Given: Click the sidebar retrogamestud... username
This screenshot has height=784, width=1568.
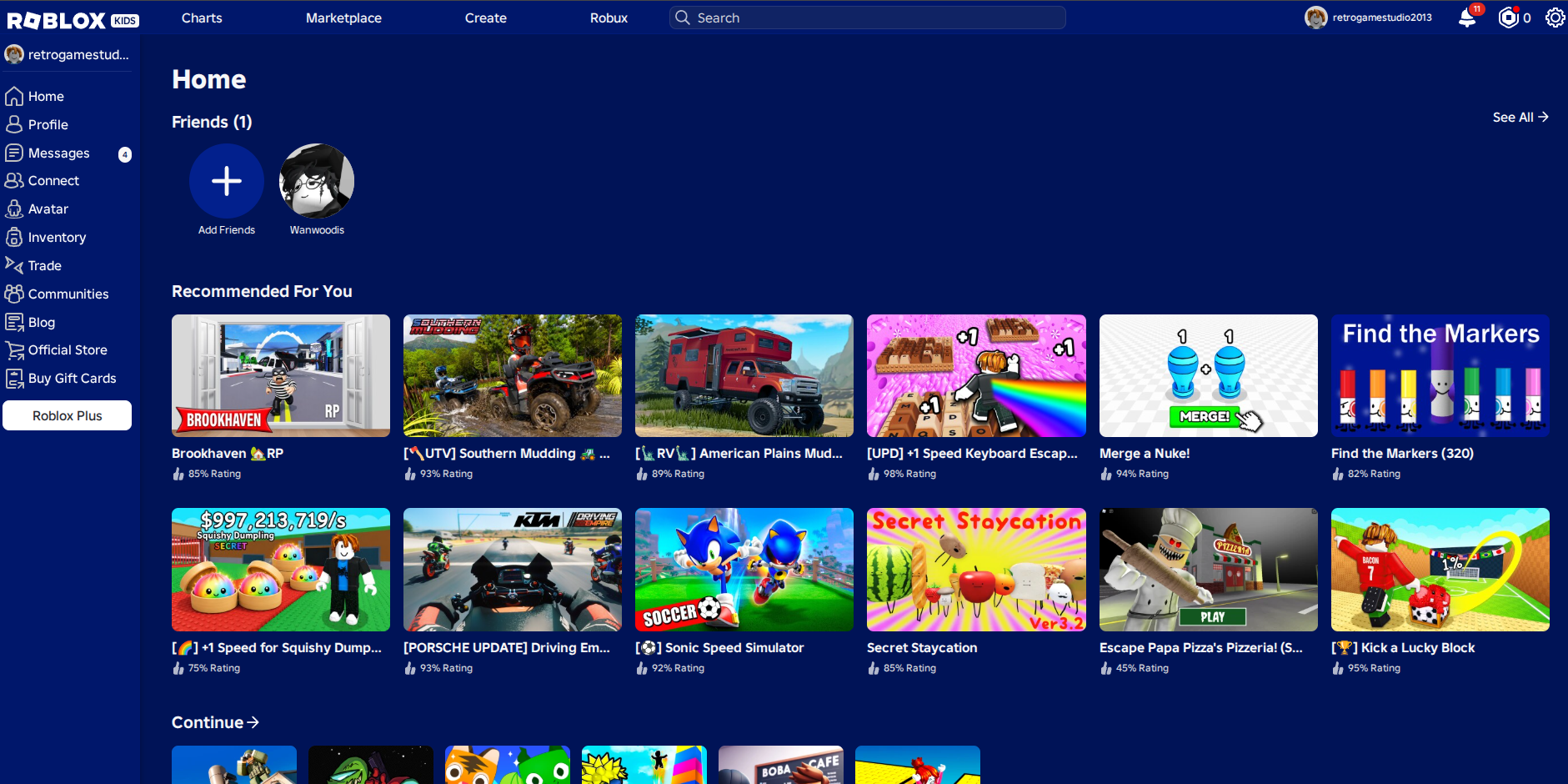Looking at the screenshot, I should 78,55.
